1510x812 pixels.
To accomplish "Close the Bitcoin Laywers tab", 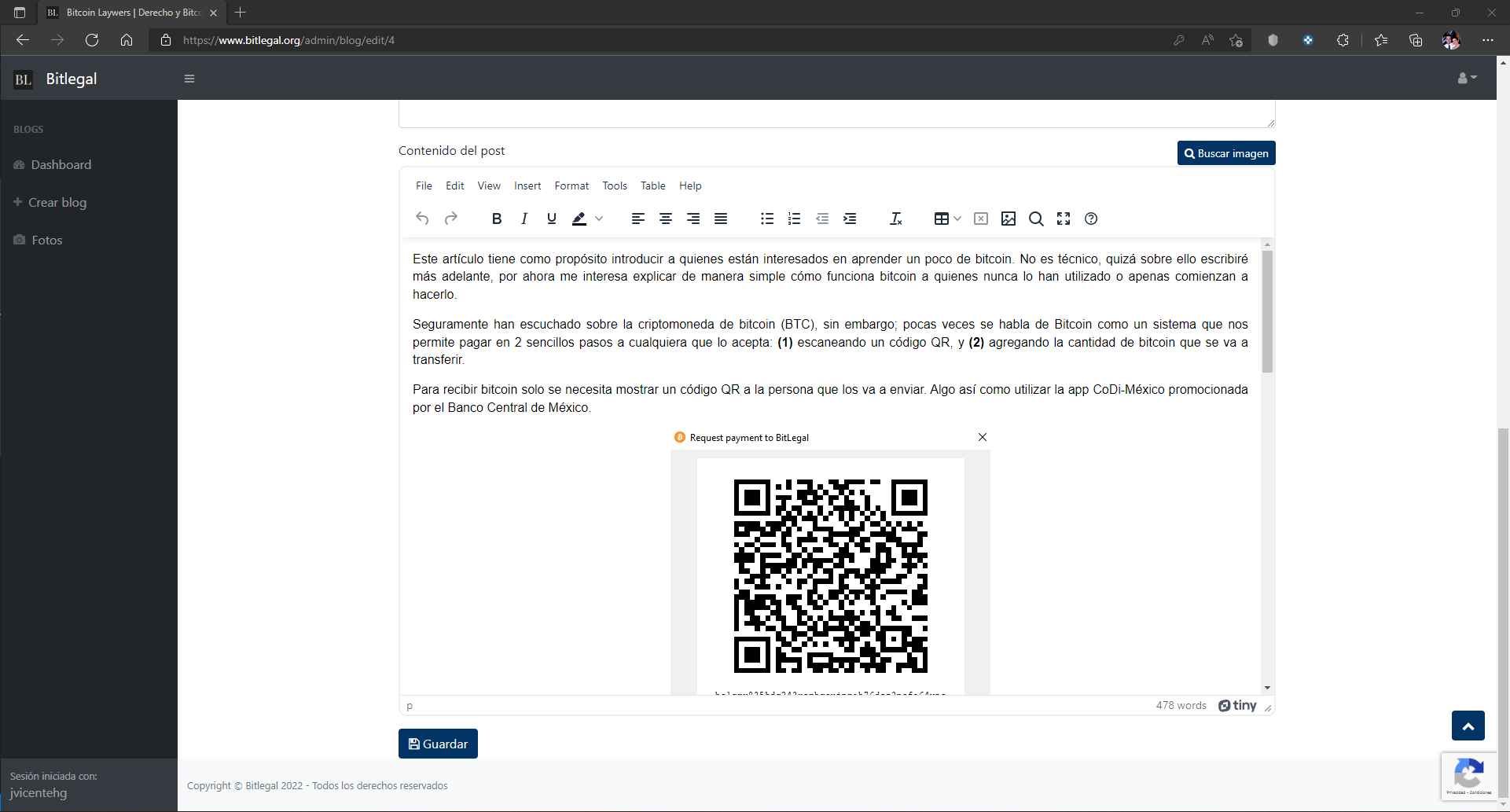I will (x=213, y=13).
